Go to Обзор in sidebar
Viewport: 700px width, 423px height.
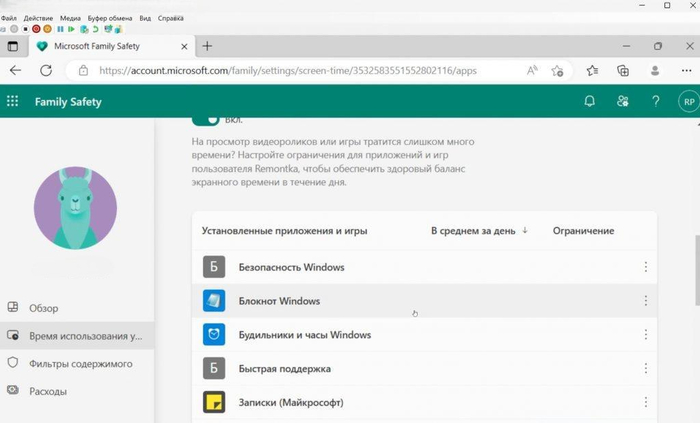pos(43,308)
